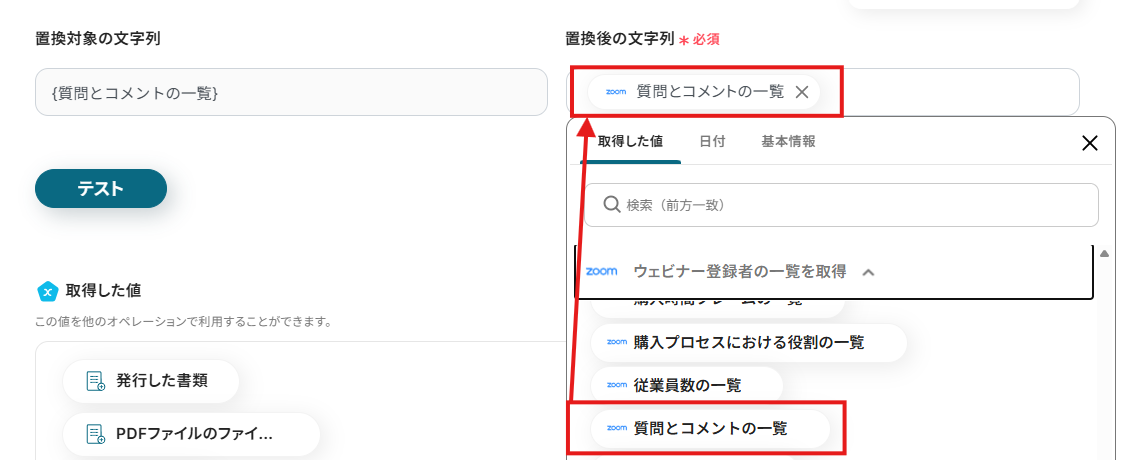This screenshot has width=1148, height=460.
Task: Click the Zoom logo on the 従業員数の一覧 item
Action: click(x=616, y=385)
